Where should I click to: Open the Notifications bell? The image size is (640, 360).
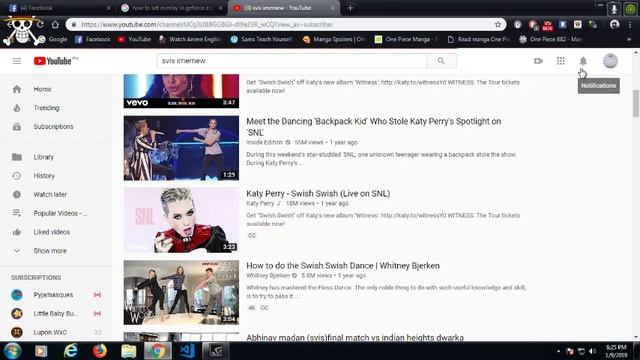(x=583, y=61)
